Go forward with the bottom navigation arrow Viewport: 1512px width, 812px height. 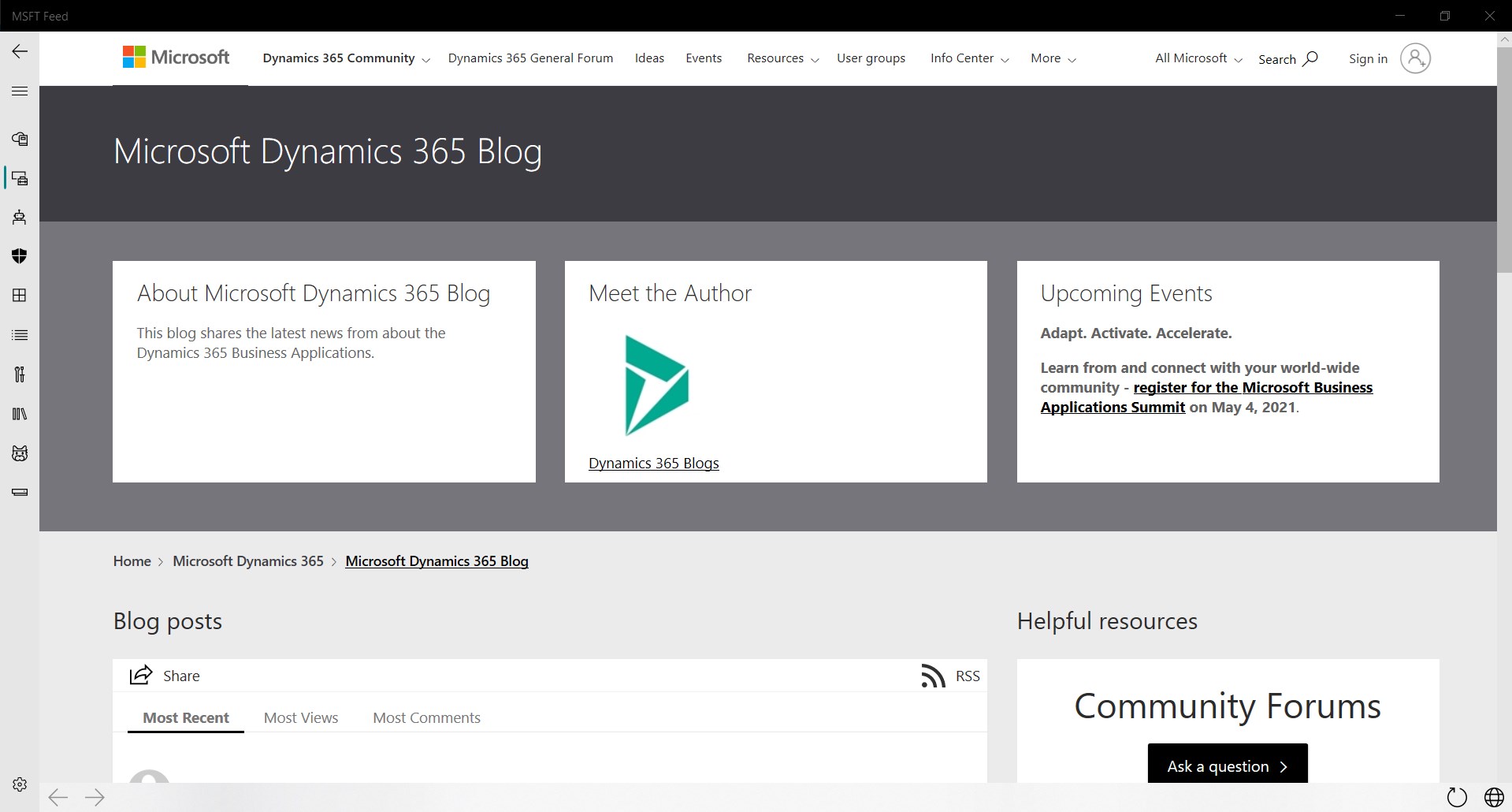click(95, 798)
